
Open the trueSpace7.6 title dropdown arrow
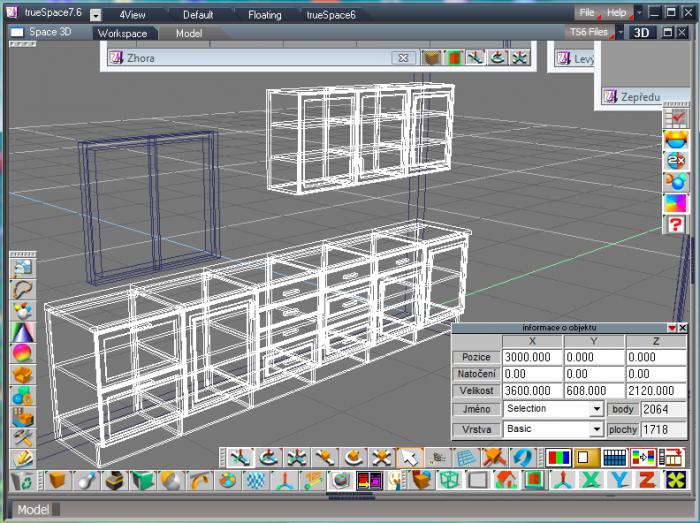[95, 15]
